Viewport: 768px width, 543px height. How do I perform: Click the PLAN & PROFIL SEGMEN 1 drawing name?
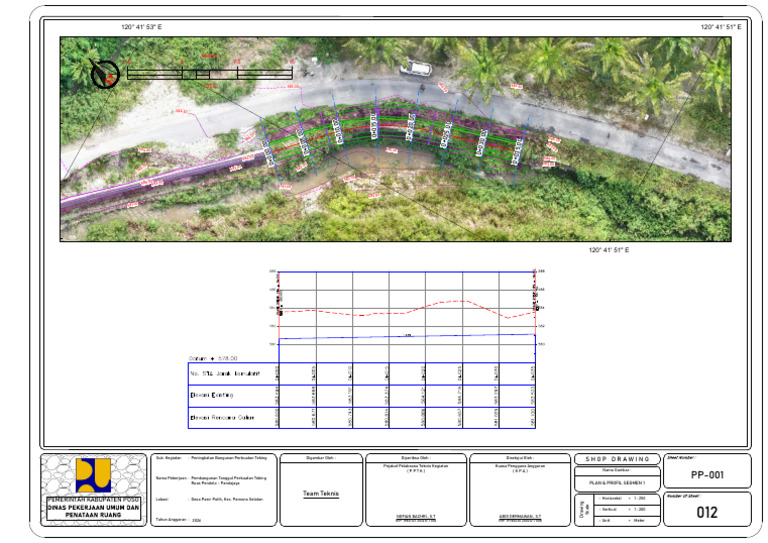[x=617, y=483]
